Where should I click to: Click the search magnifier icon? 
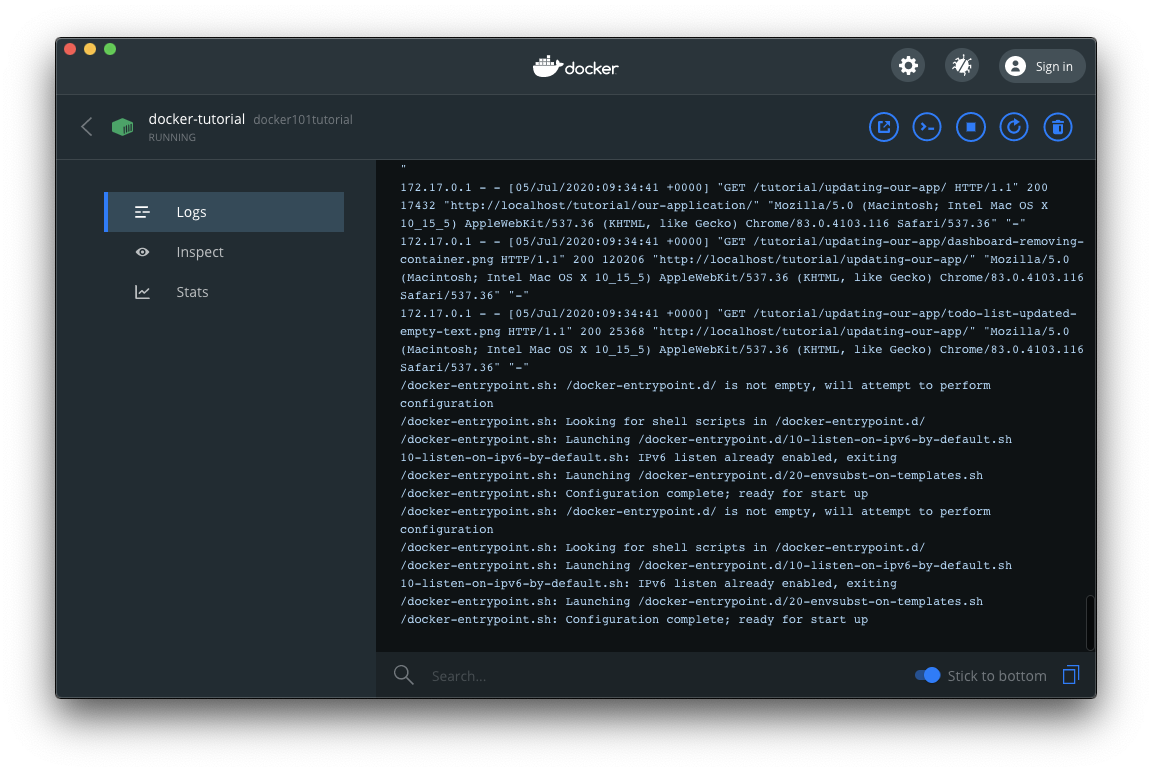coord(404,675)
